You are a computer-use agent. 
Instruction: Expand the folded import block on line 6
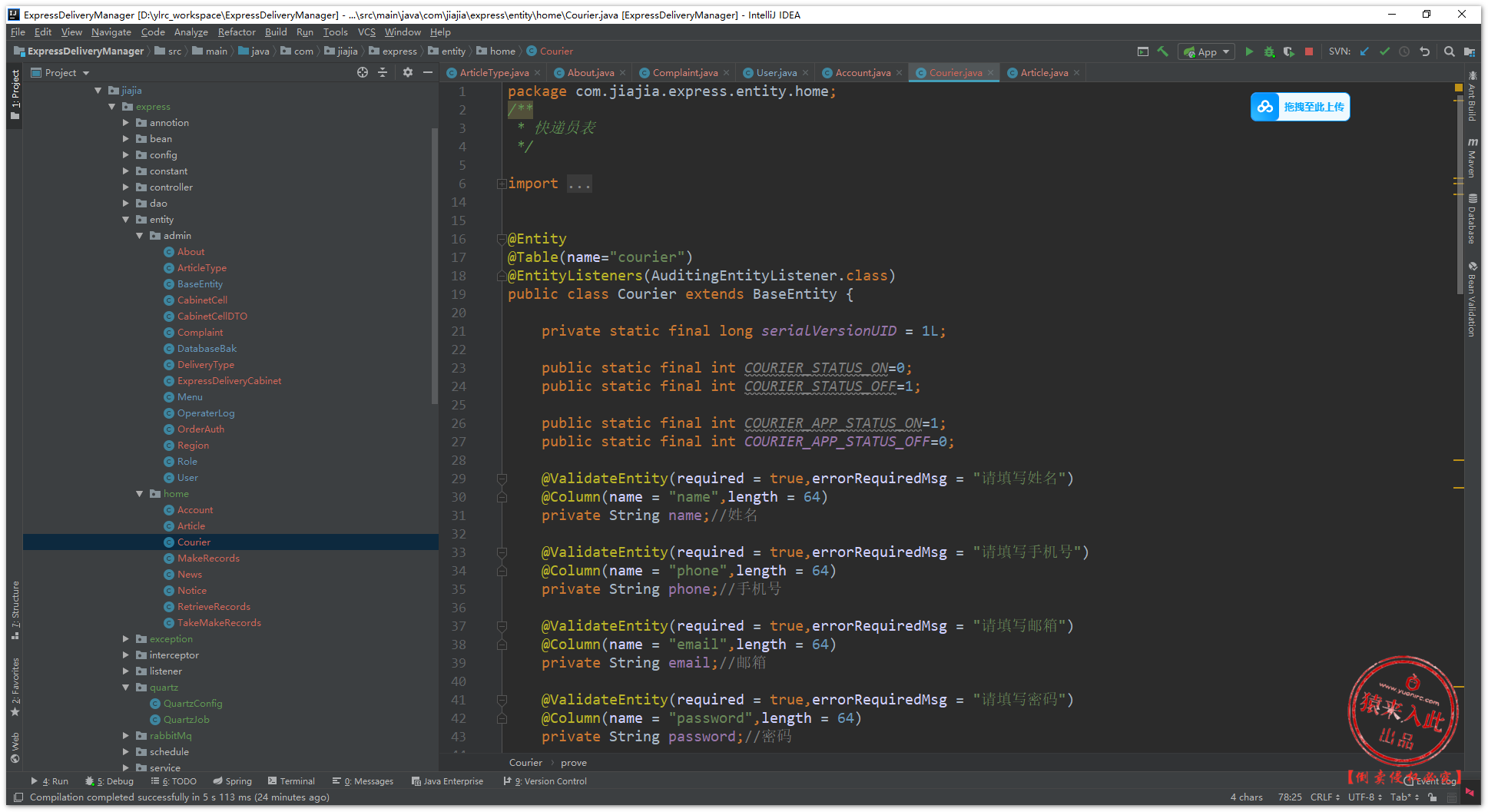[501, 184]
